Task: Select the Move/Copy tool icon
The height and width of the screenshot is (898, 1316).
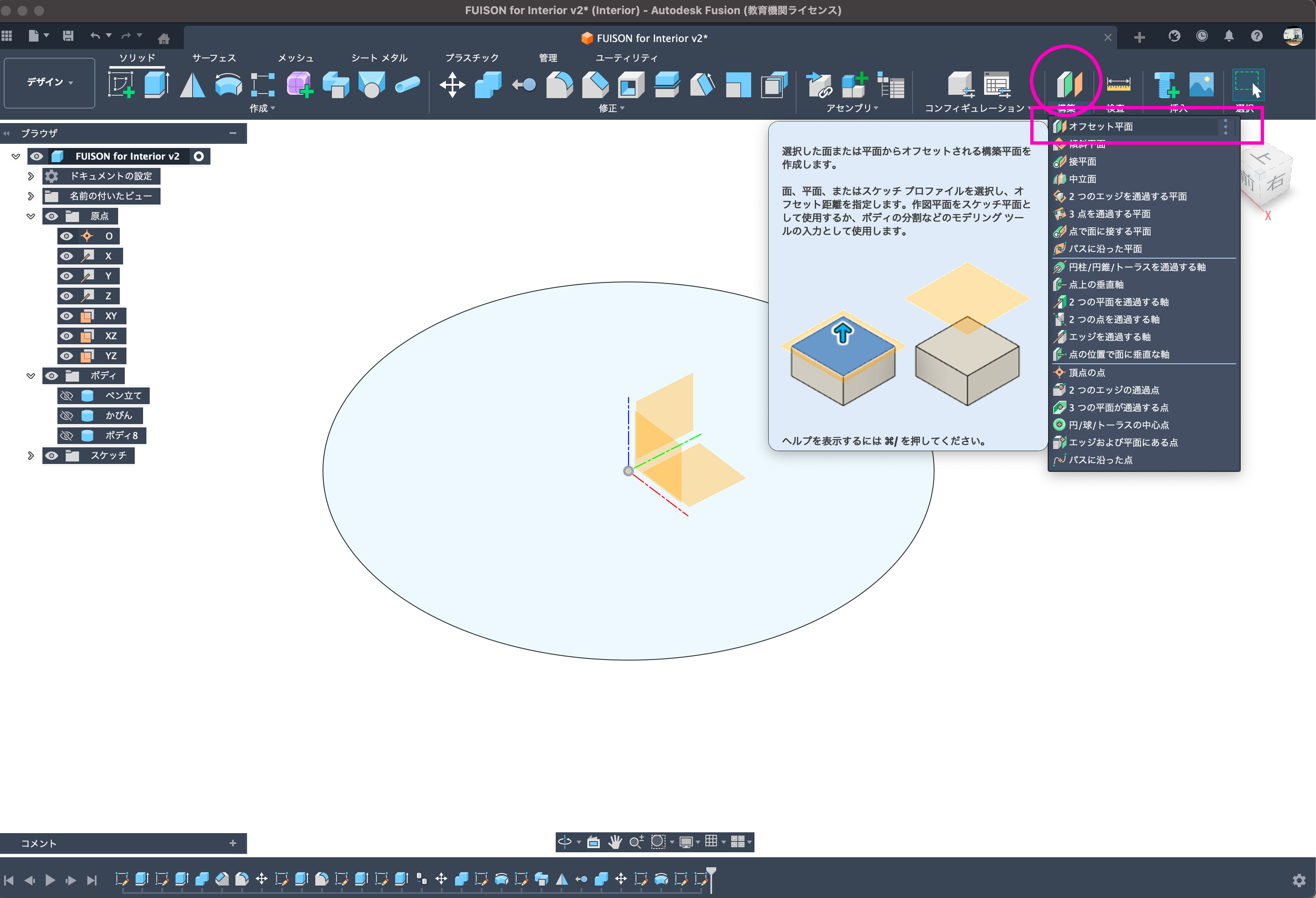Action: (x=452, y=85)
